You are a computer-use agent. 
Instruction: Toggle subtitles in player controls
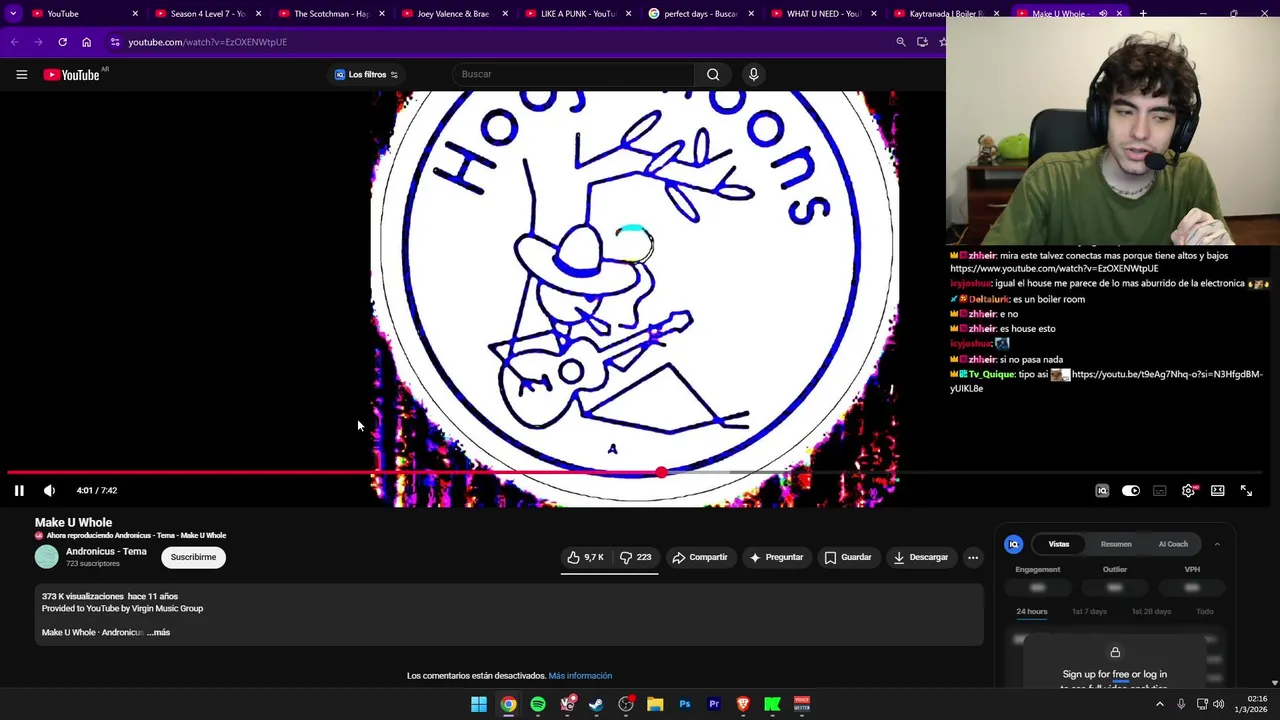coord(1160,490)
